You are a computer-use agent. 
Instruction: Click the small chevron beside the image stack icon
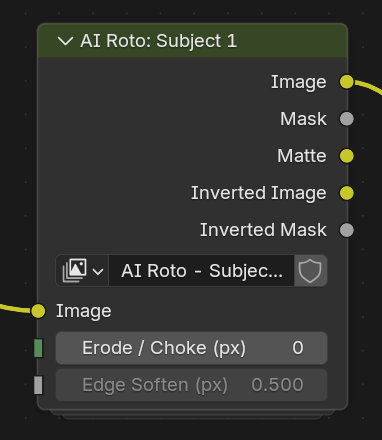98,272
